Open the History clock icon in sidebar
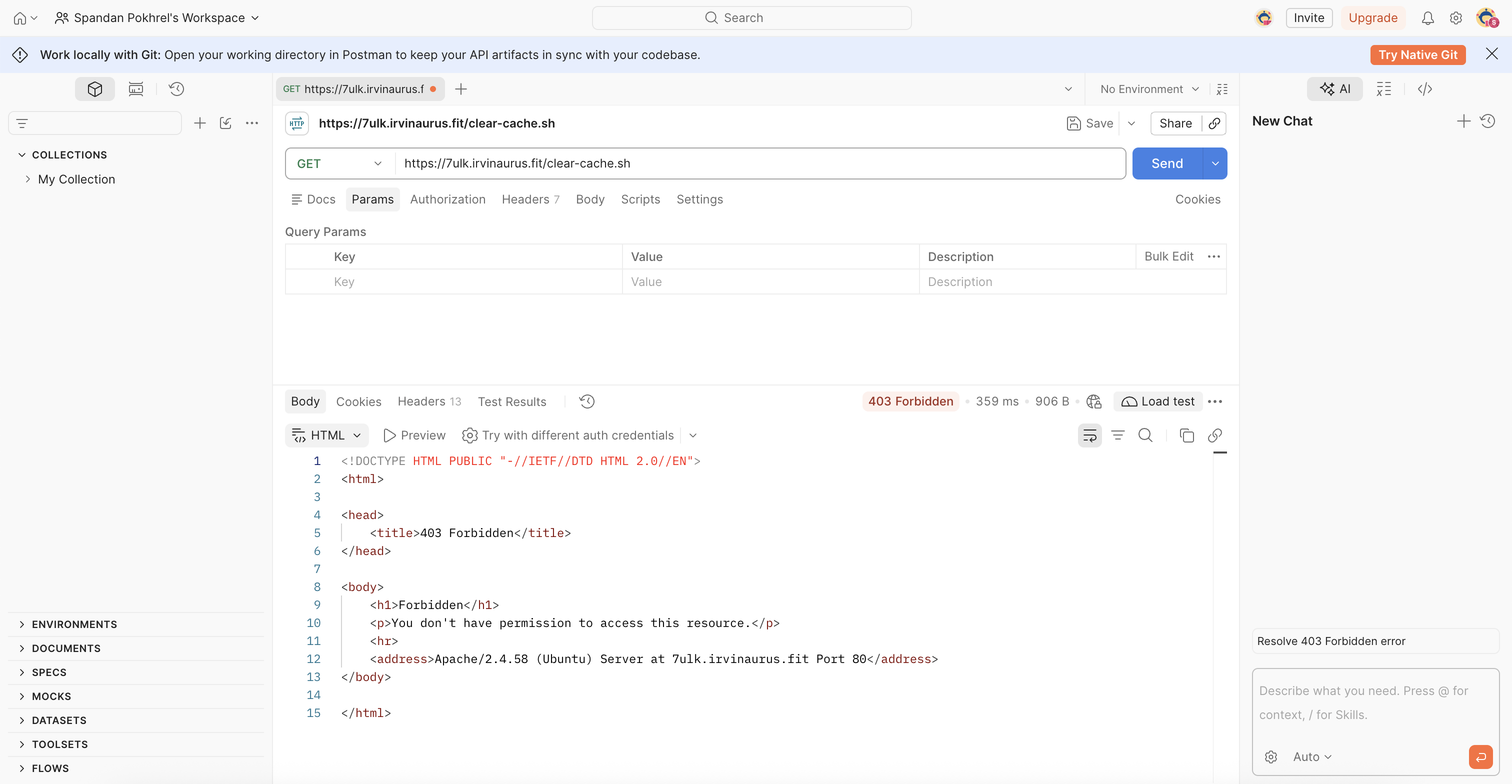The height and width of the screenshot is (784, 1512). (176, 88)
